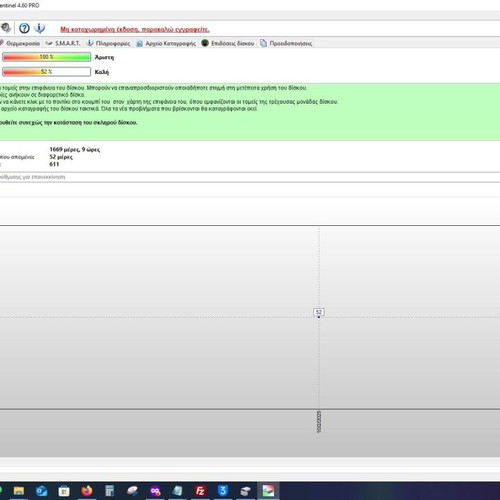The height and width of the screenshot is (500, 500).
Task: Open the Calculator taskbar icon
Action: click(x=109, y=491)
